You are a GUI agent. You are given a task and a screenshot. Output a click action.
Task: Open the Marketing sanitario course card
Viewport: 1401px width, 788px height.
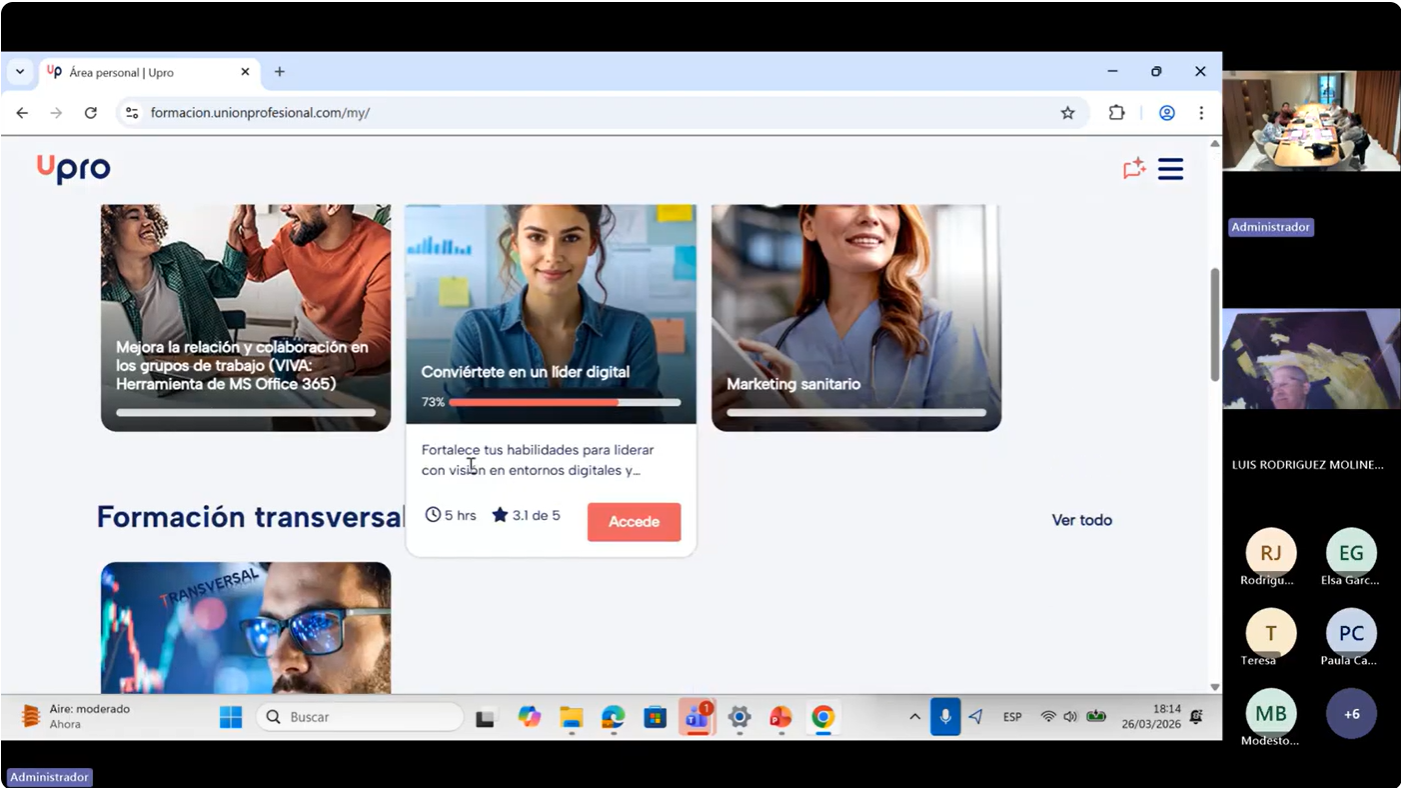tap(856, 318)
